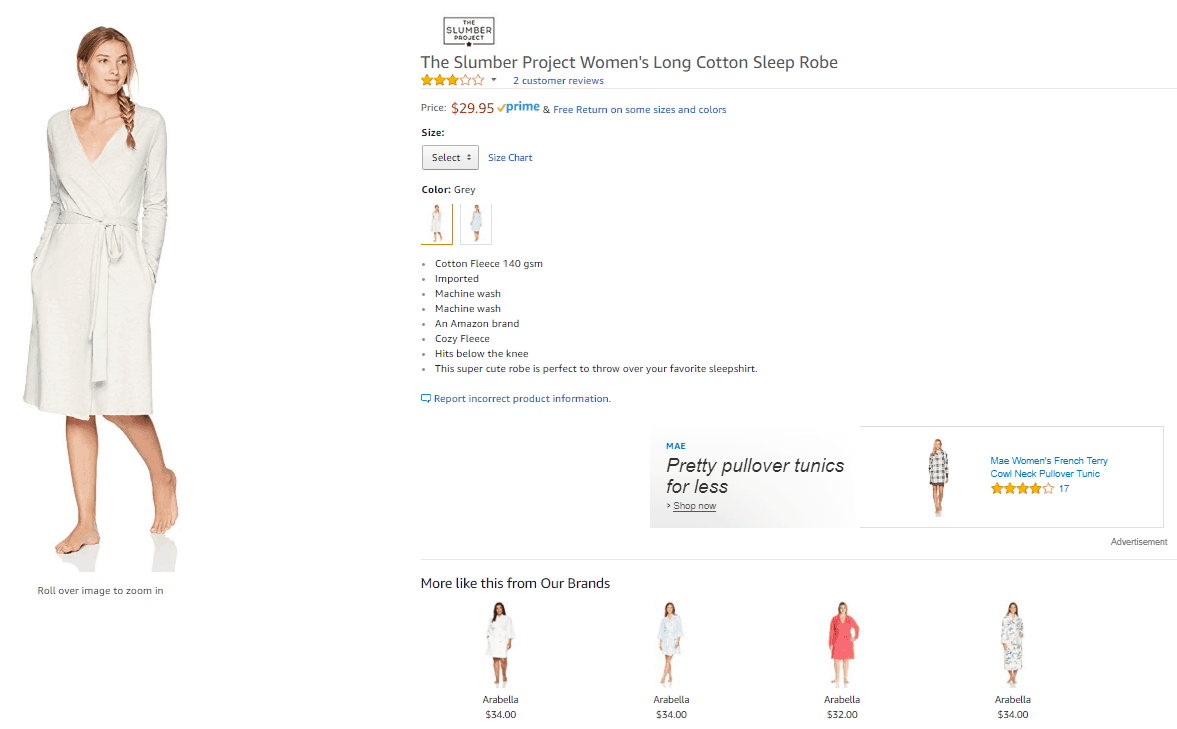The width and height of the screenshot is (1177, 729).
Task: Open white Arabella robe thumbnail
Action: tap(500, 644)
